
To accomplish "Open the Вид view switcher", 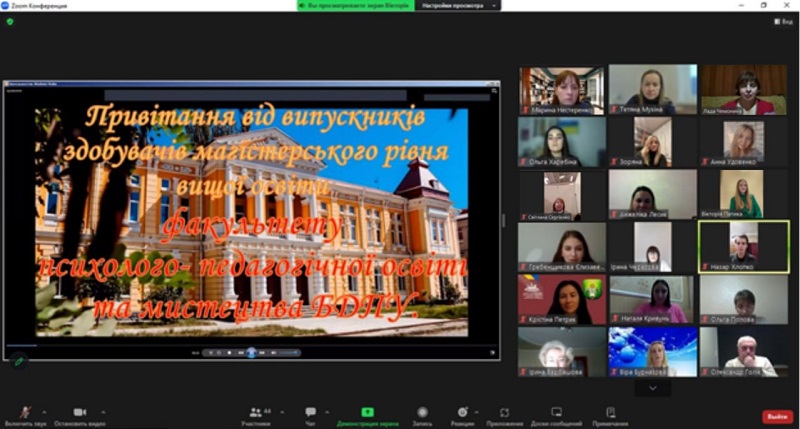I will [783, 21].
